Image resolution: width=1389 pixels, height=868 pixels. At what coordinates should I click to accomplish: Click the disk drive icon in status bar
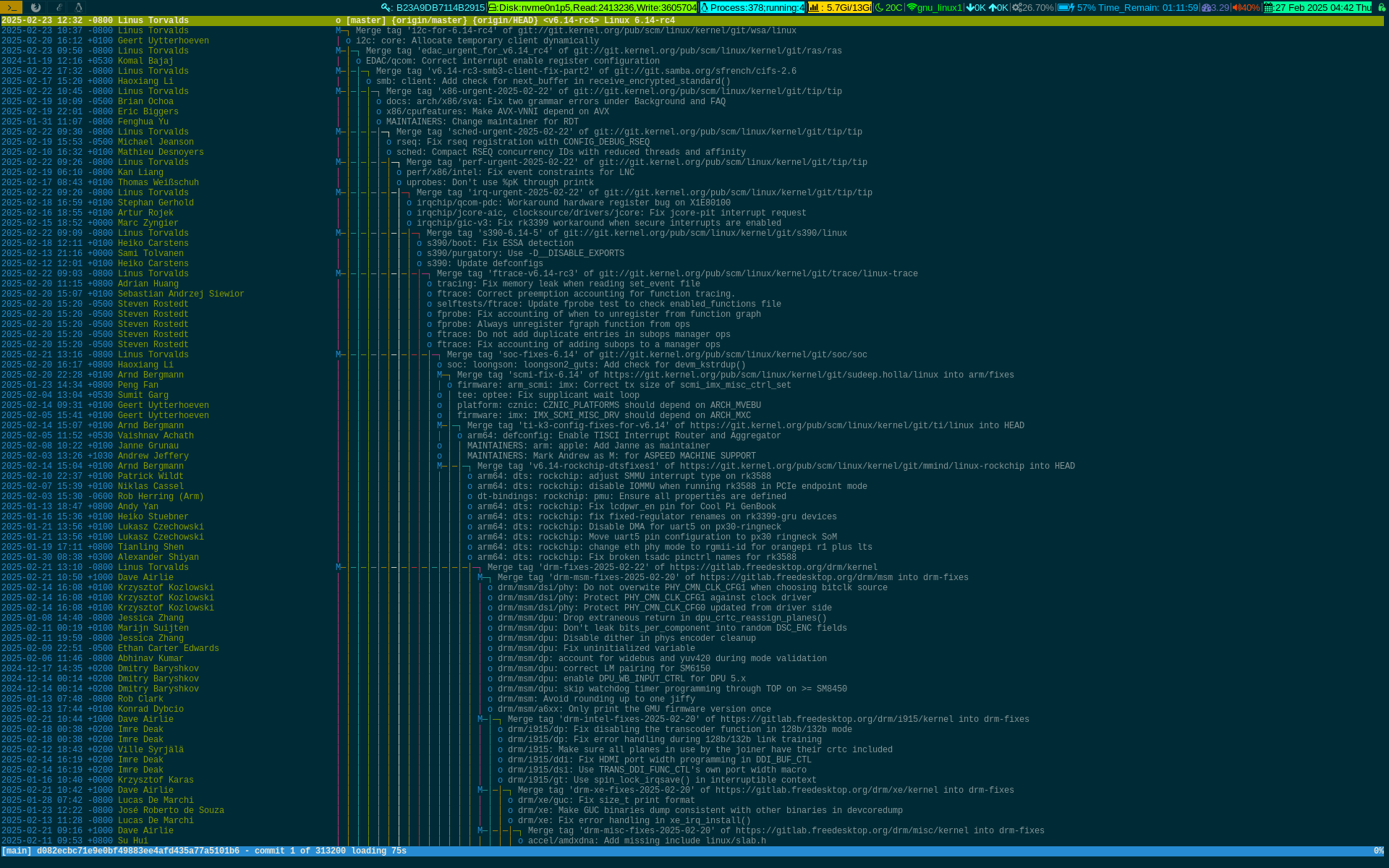[493, 7]
